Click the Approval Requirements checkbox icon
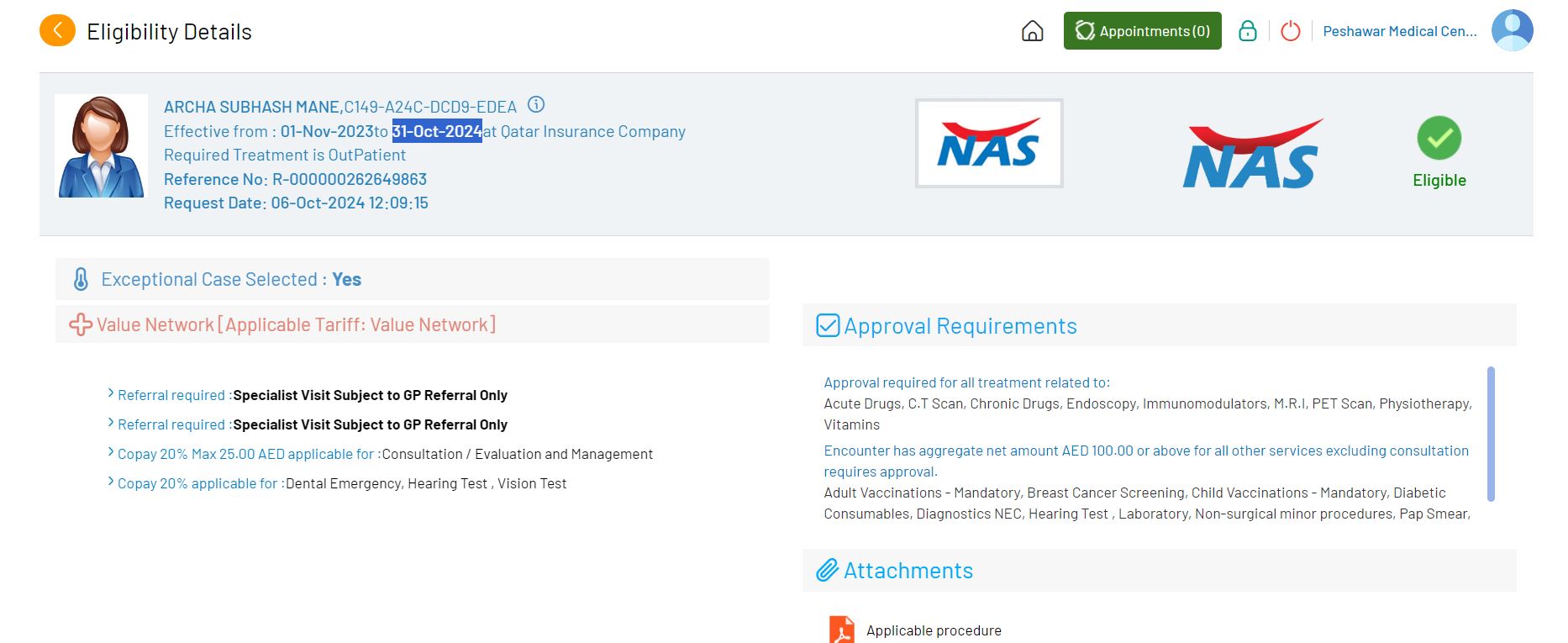Viewport: 1568px width, 643px height. [828, 325]
